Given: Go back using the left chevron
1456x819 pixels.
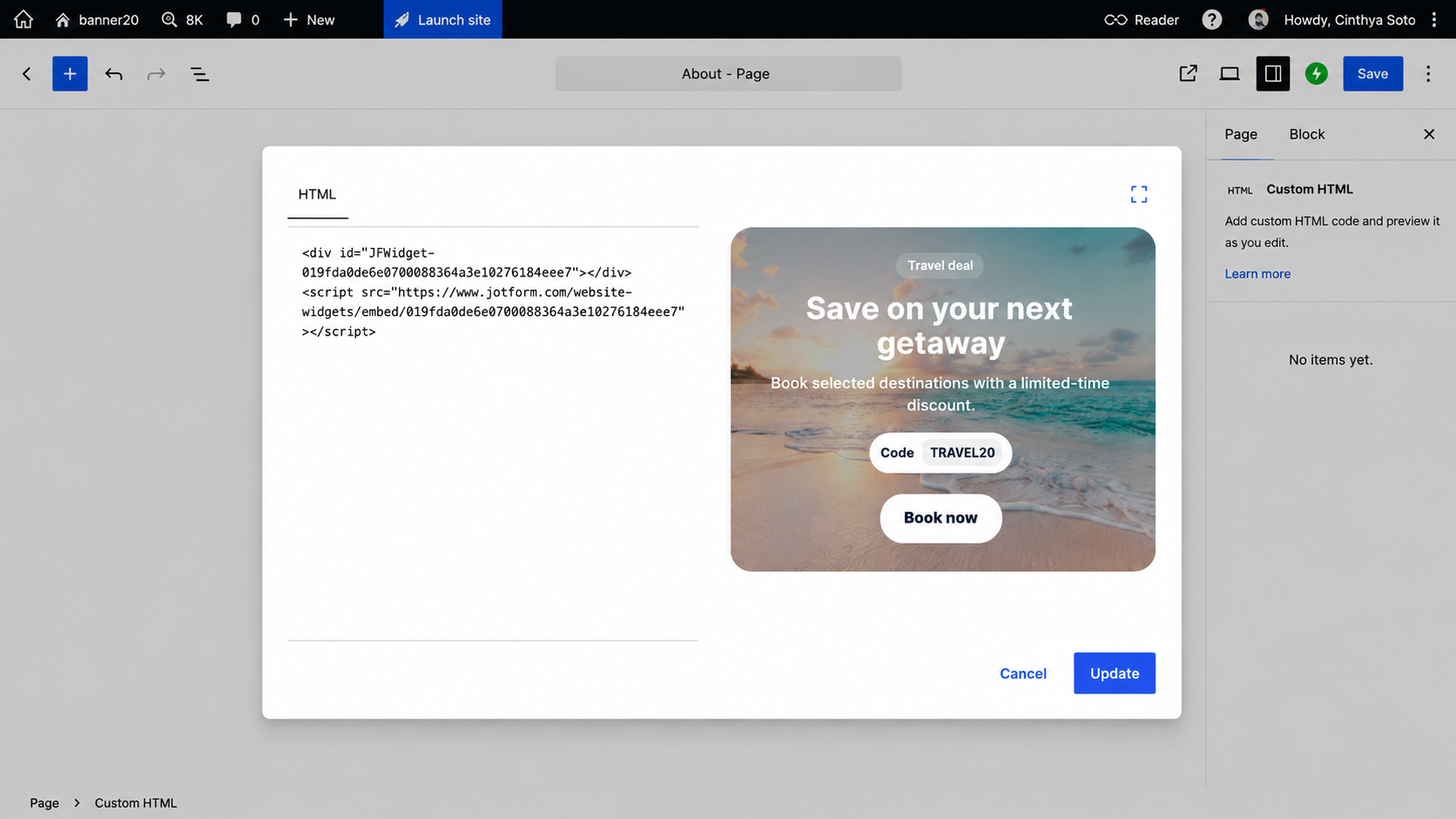Looking at the screenshot, I should (27, 74).
